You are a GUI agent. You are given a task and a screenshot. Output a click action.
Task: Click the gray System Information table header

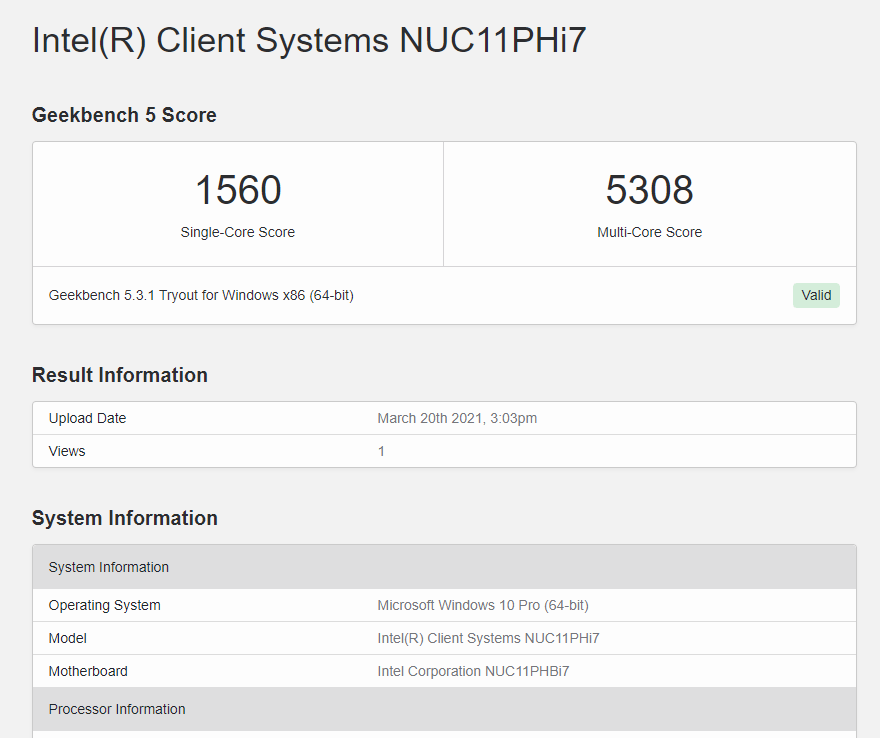[x=444, y=567]
